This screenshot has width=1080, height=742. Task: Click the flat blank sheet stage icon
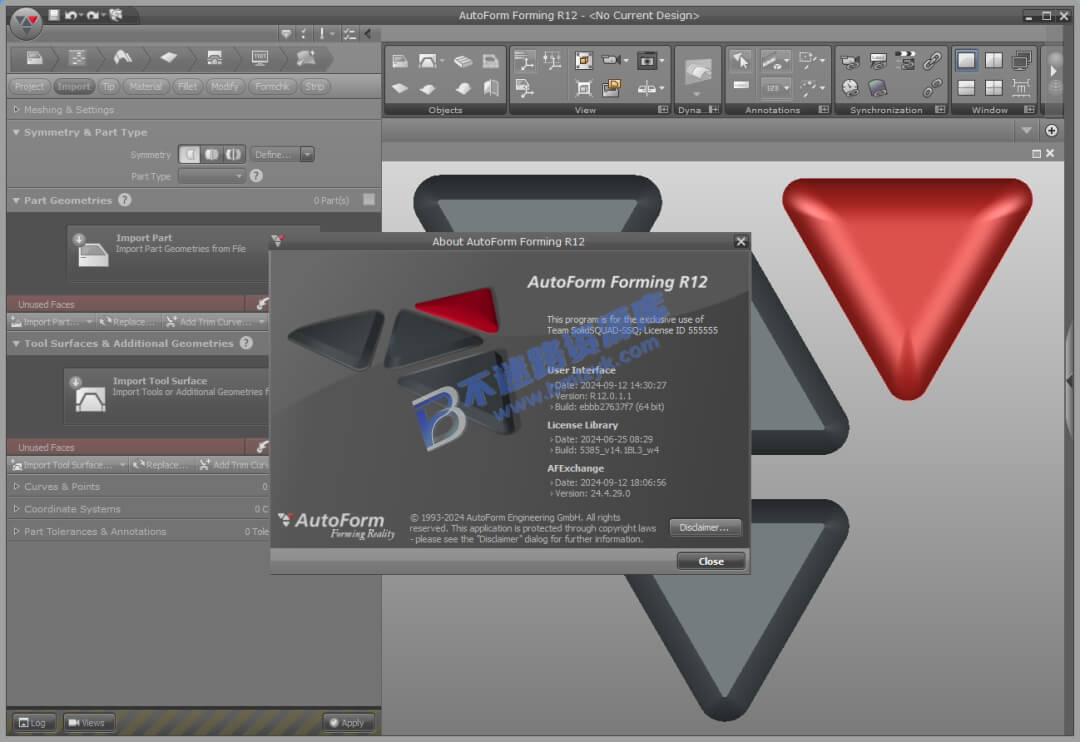[x=169, y=58]
